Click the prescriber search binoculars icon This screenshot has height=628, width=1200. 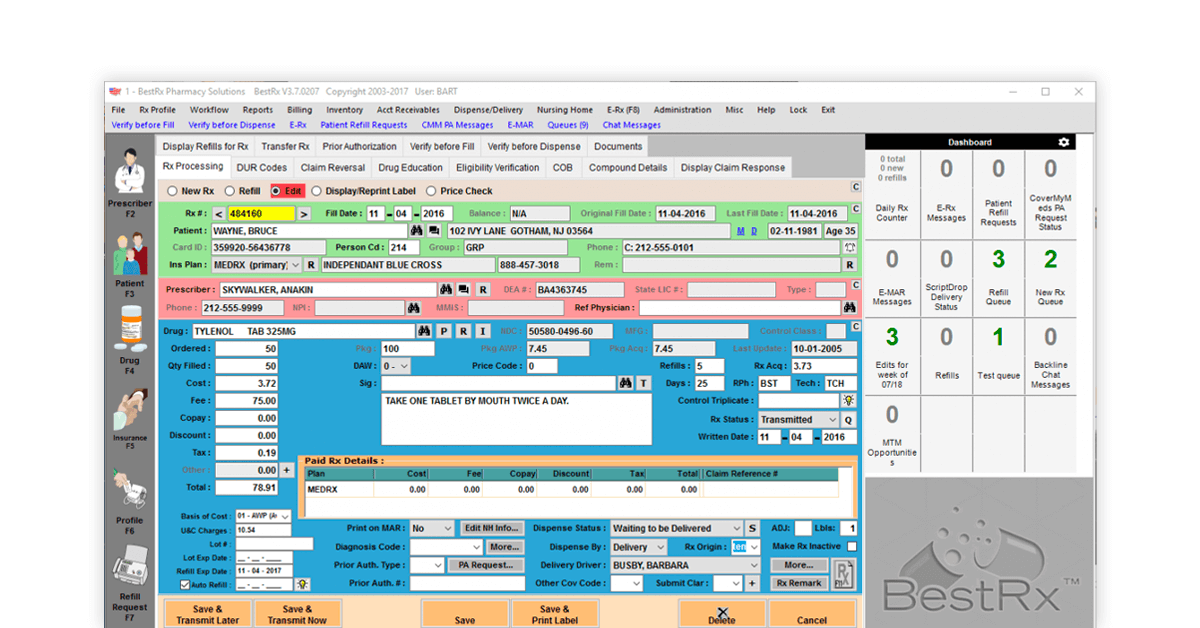[x=446, y=290]
